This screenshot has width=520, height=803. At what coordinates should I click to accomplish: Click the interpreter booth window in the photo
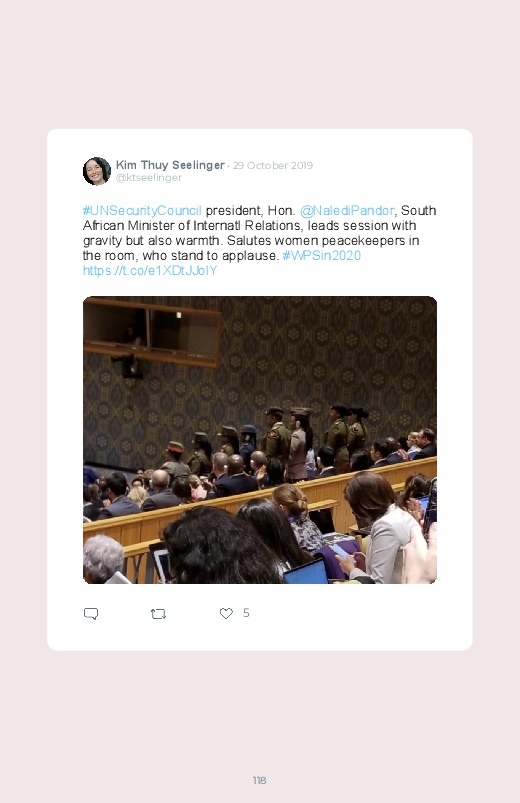(152, 332)
